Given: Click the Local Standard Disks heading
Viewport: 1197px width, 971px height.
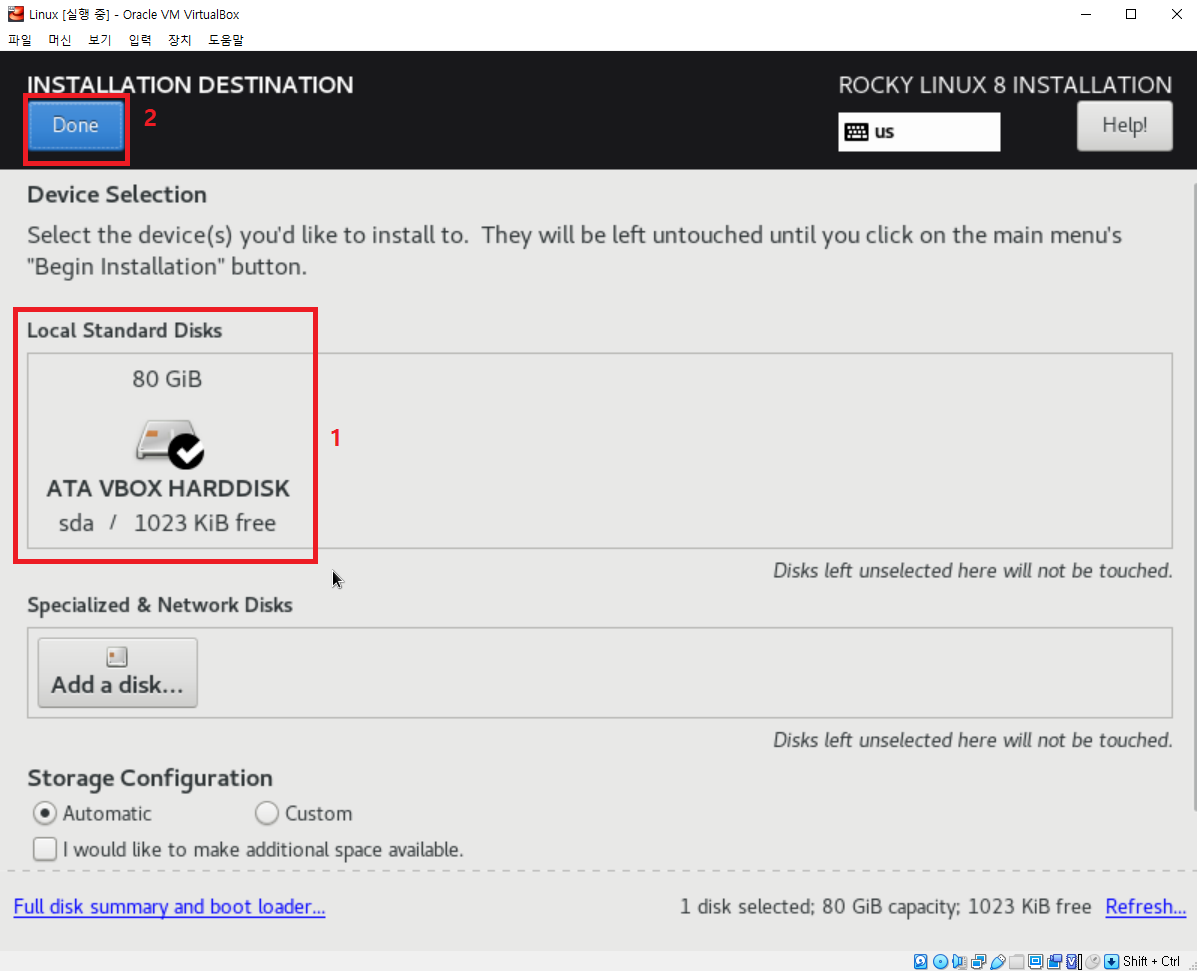Looking at the screenshot, I should [124, 331].
